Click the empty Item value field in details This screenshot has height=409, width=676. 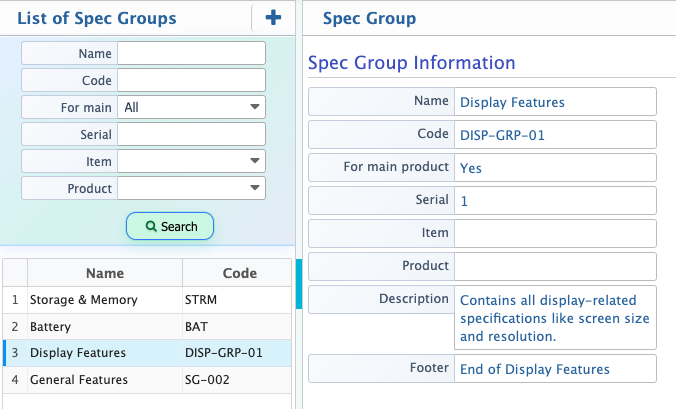click(555, 234)
